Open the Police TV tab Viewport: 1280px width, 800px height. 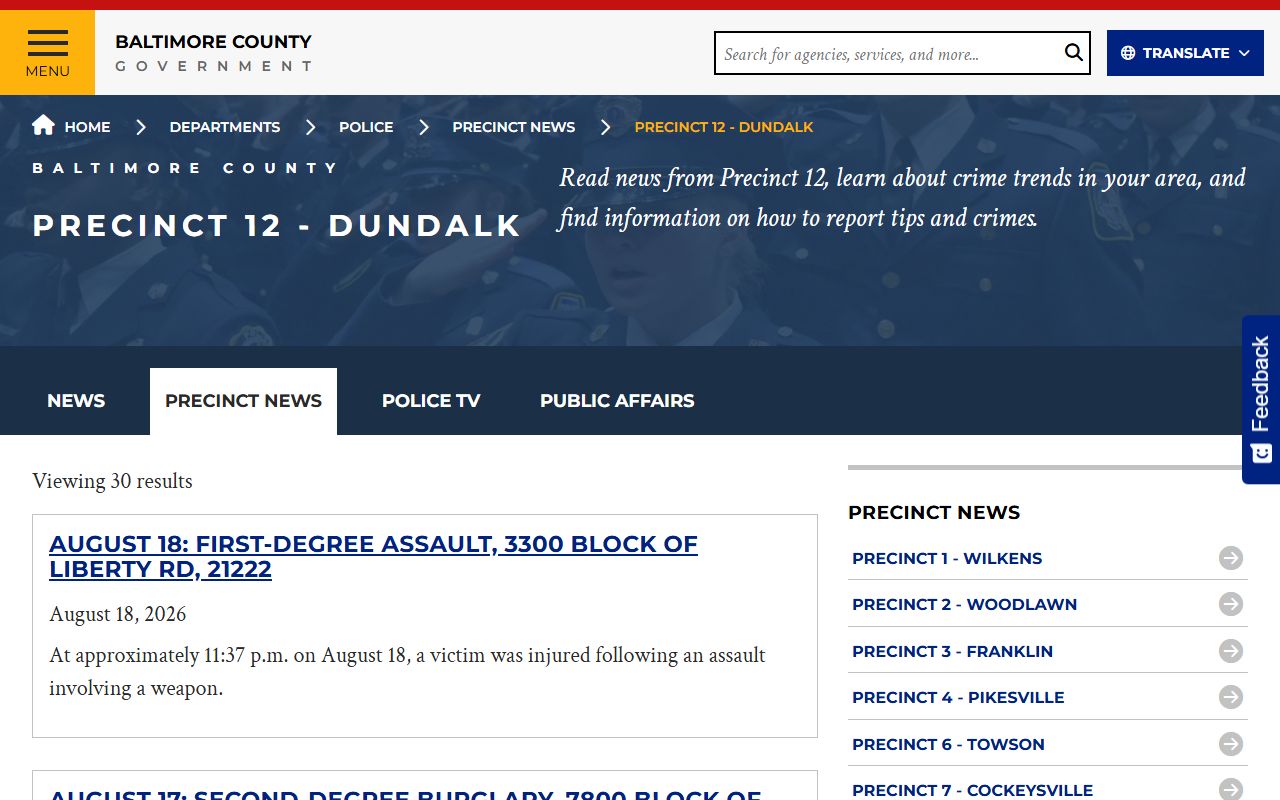tap(431, 401)
